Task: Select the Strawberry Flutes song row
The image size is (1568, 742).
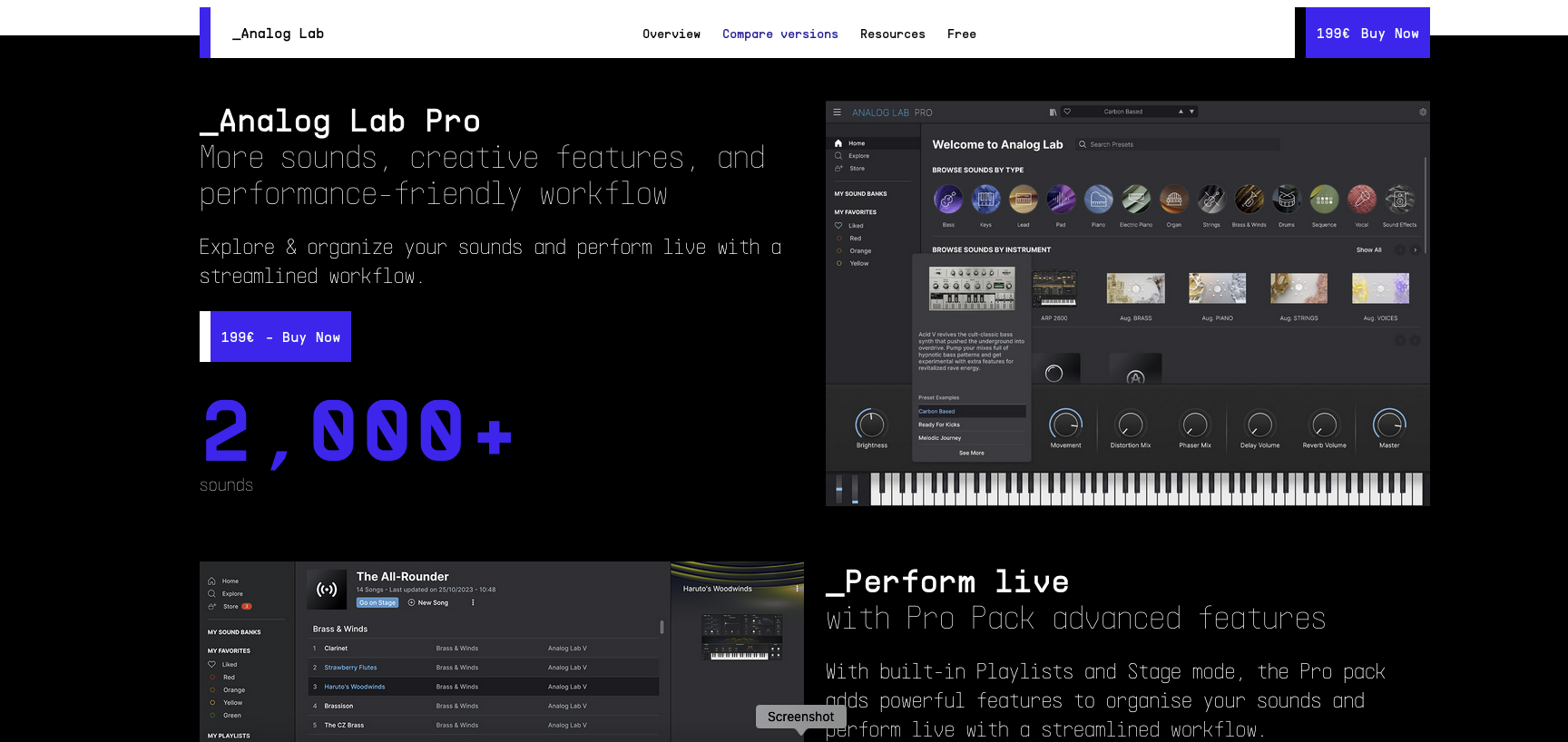Action: tap(483, 668)
